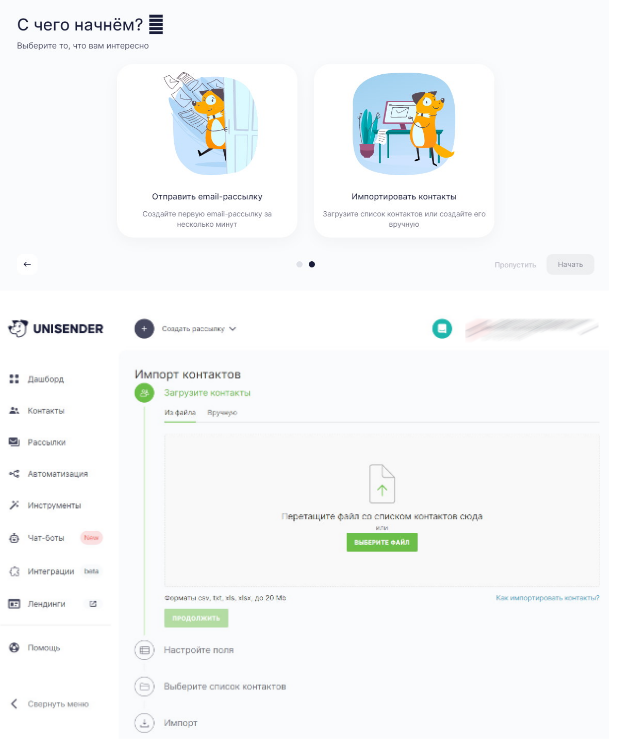The width and height of the screenshot is (636, 748).
Task: Open Лендинги in the sidebar
Action: coord(46,604)
